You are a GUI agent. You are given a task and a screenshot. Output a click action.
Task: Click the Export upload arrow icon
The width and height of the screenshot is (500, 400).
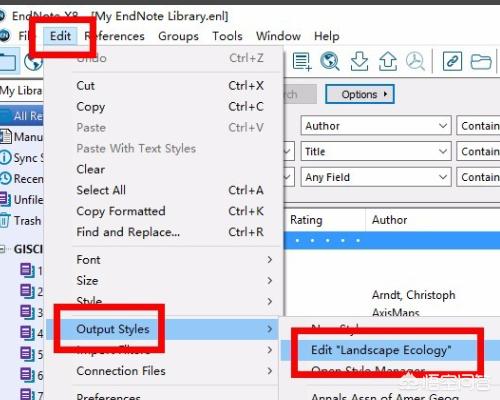point(388,61)
